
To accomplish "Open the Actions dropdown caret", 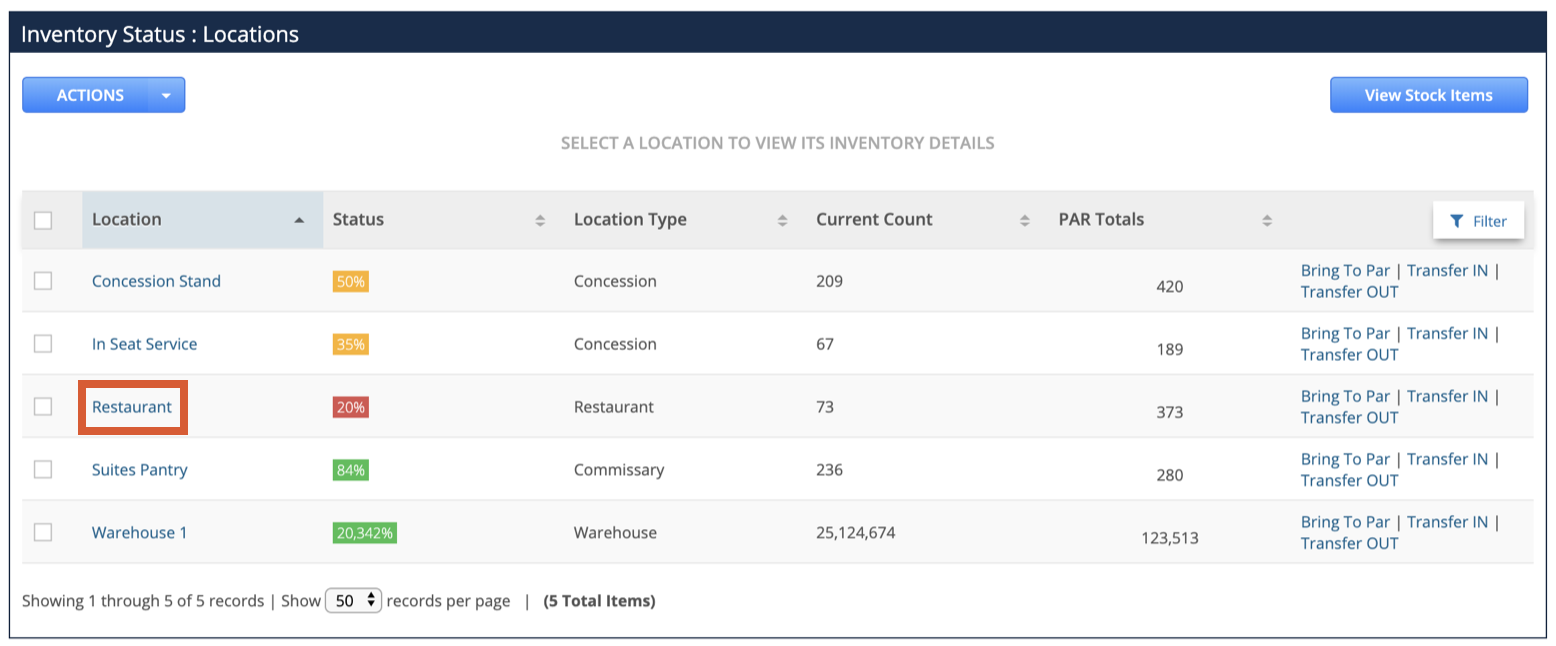I will pos(167,94).
